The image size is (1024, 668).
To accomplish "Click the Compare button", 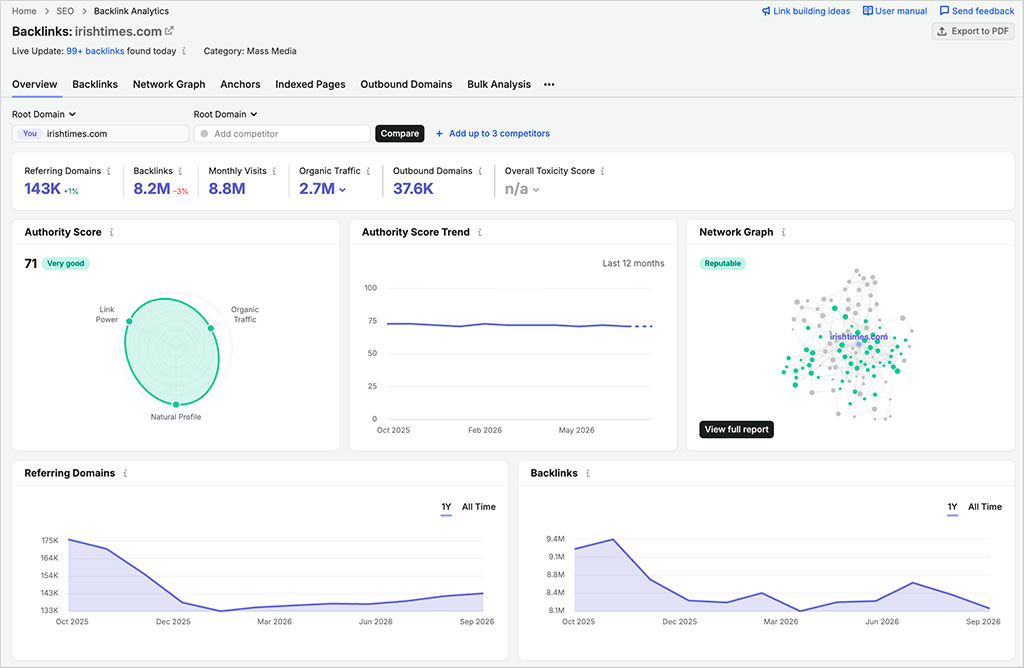I will click(x=400, y=134).
